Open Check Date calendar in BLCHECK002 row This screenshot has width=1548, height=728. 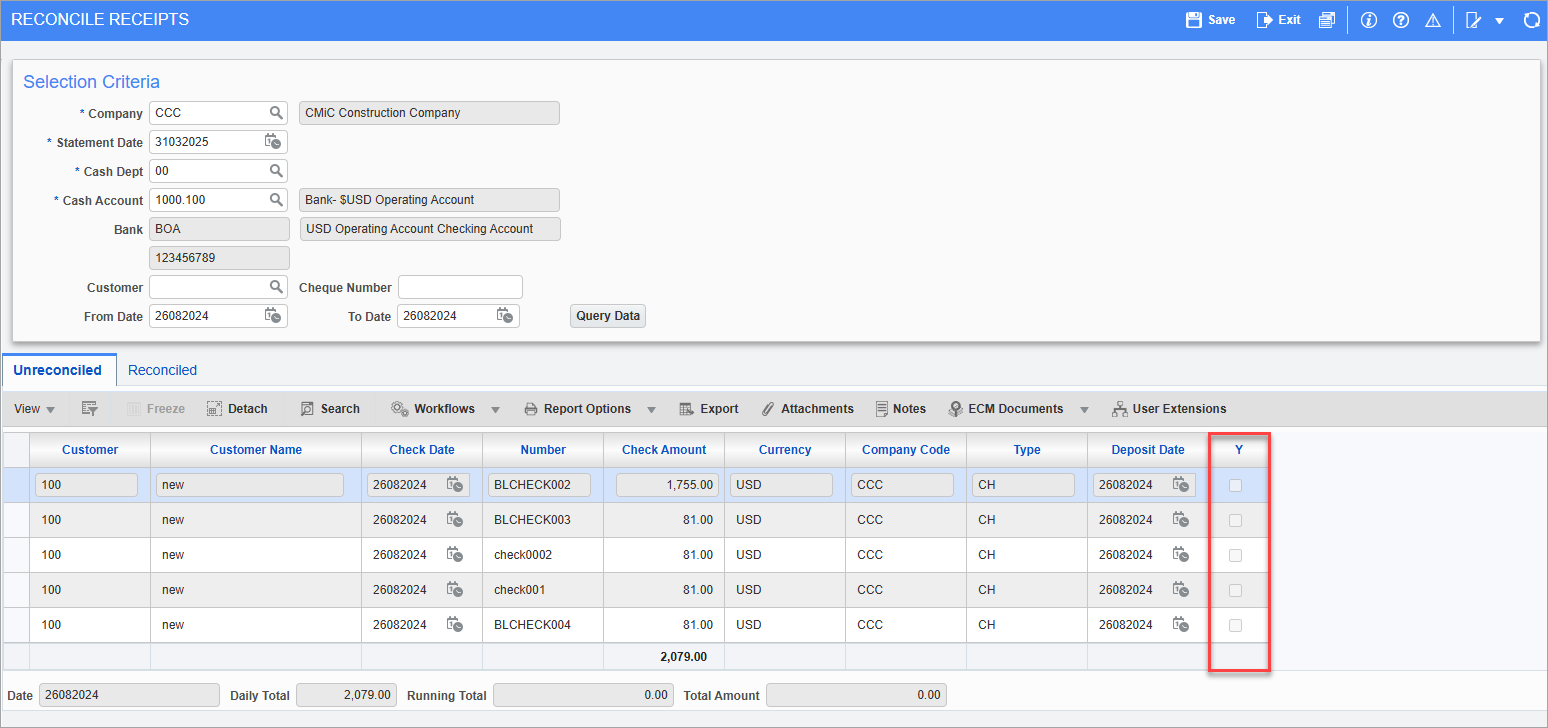coord(455,485)
